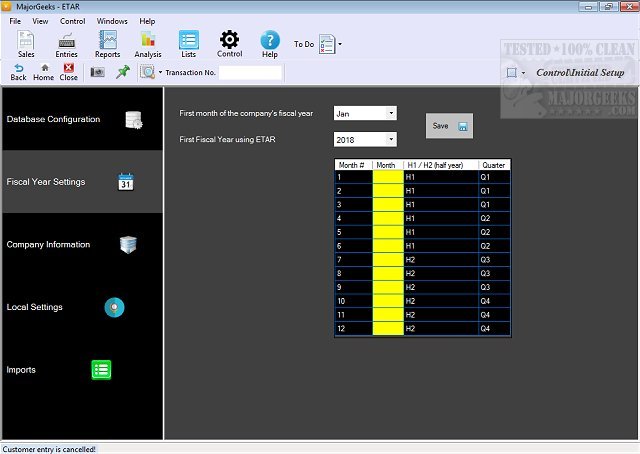Click the red Close toolbar icon
The image size is (640, 454).
click(69, 72)
